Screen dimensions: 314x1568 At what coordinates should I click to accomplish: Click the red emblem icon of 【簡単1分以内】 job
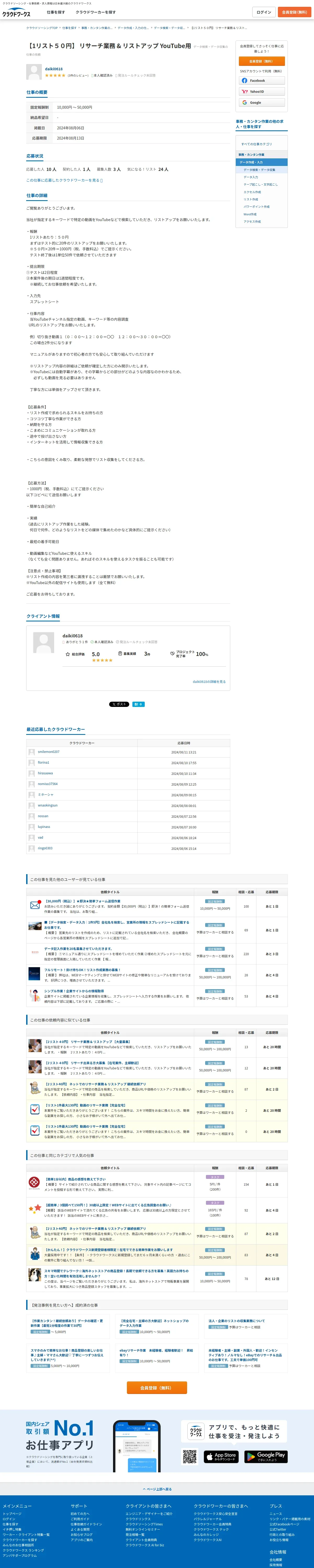pyautogui.click(x=35, y=1183)
